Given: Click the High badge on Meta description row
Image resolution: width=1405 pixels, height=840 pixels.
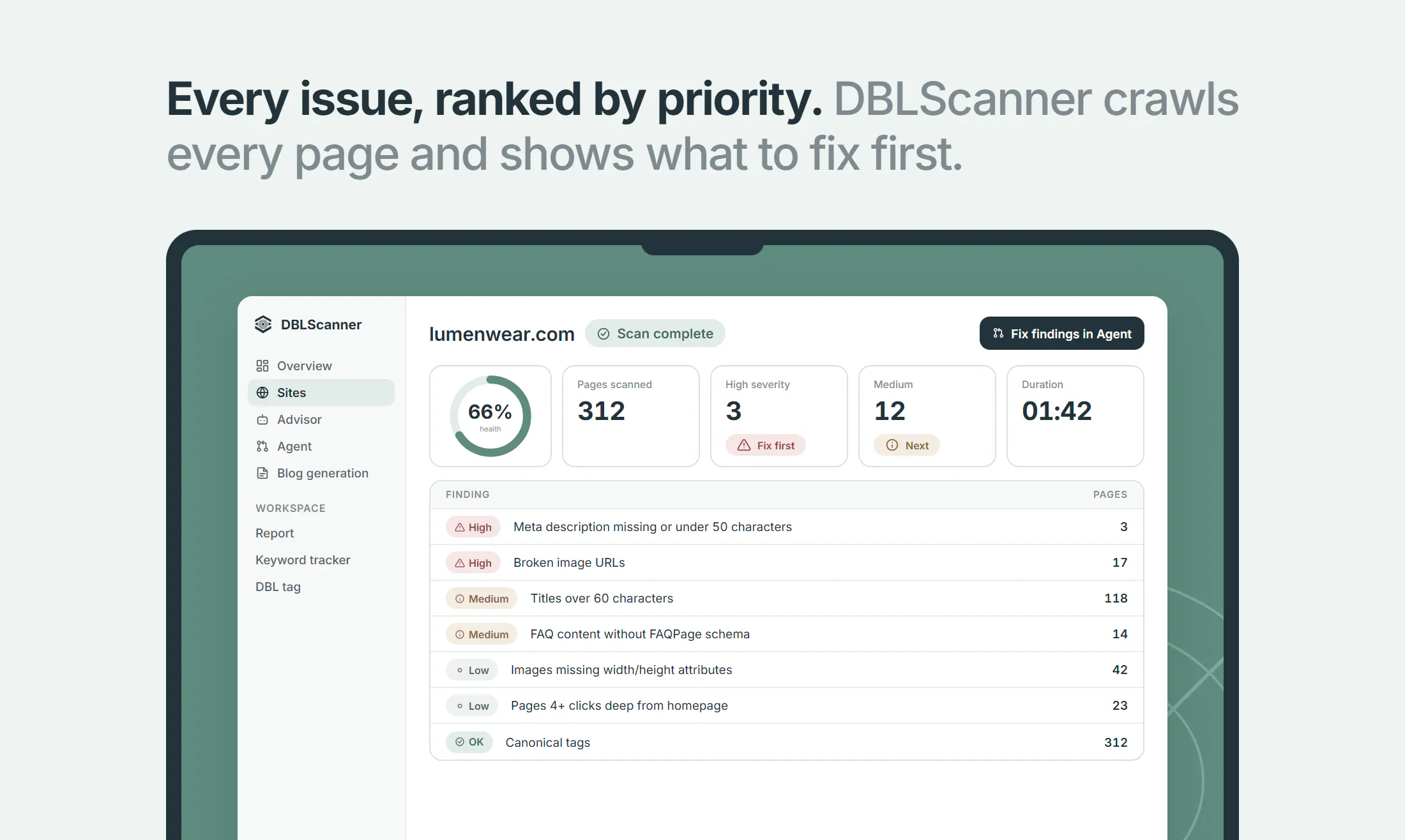Looking at the screenshot, I should (473, 527).
